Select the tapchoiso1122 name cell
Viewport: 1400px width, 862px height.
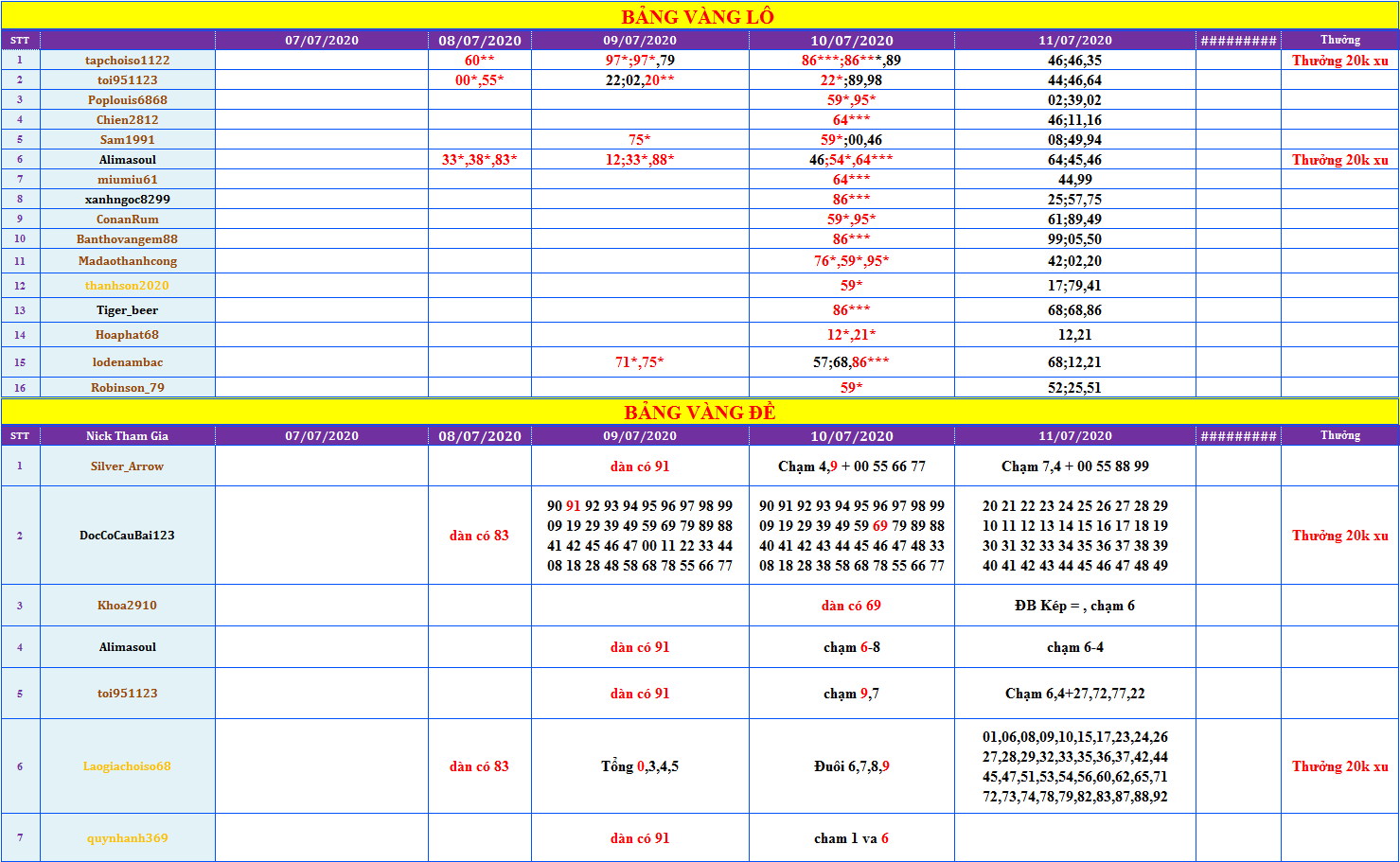click(x=128, y=61)
